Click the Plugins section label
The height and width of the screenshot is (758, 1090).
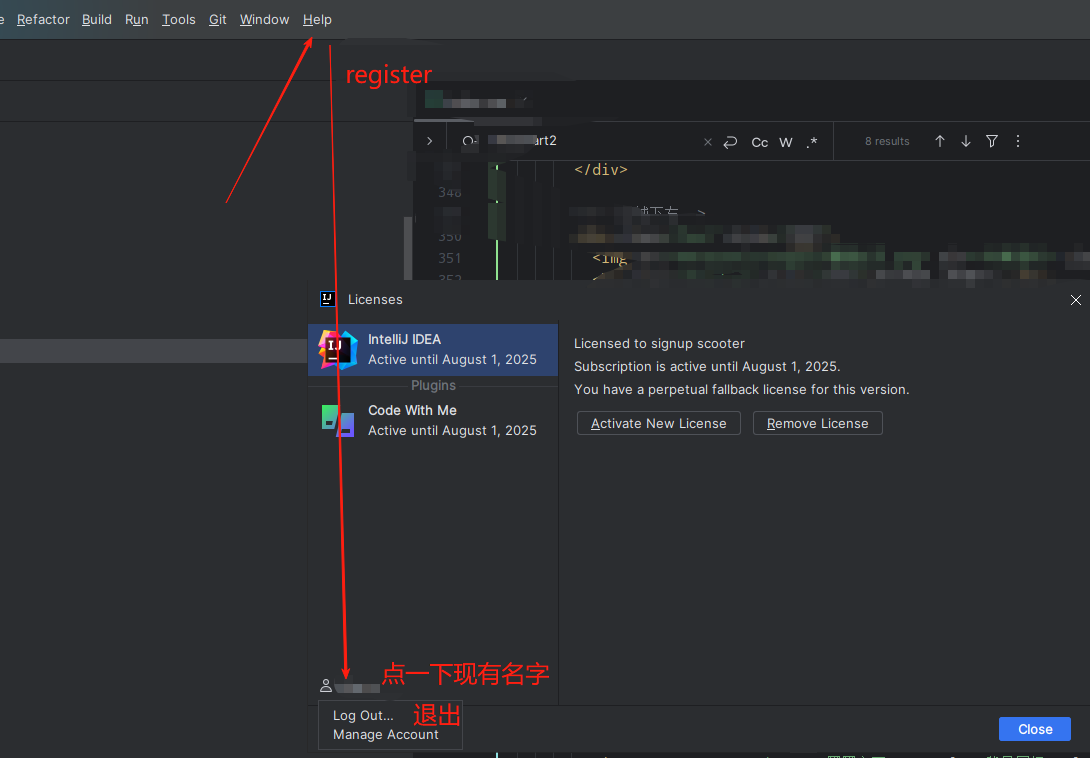pyautogui.click(x=433, y=385)
